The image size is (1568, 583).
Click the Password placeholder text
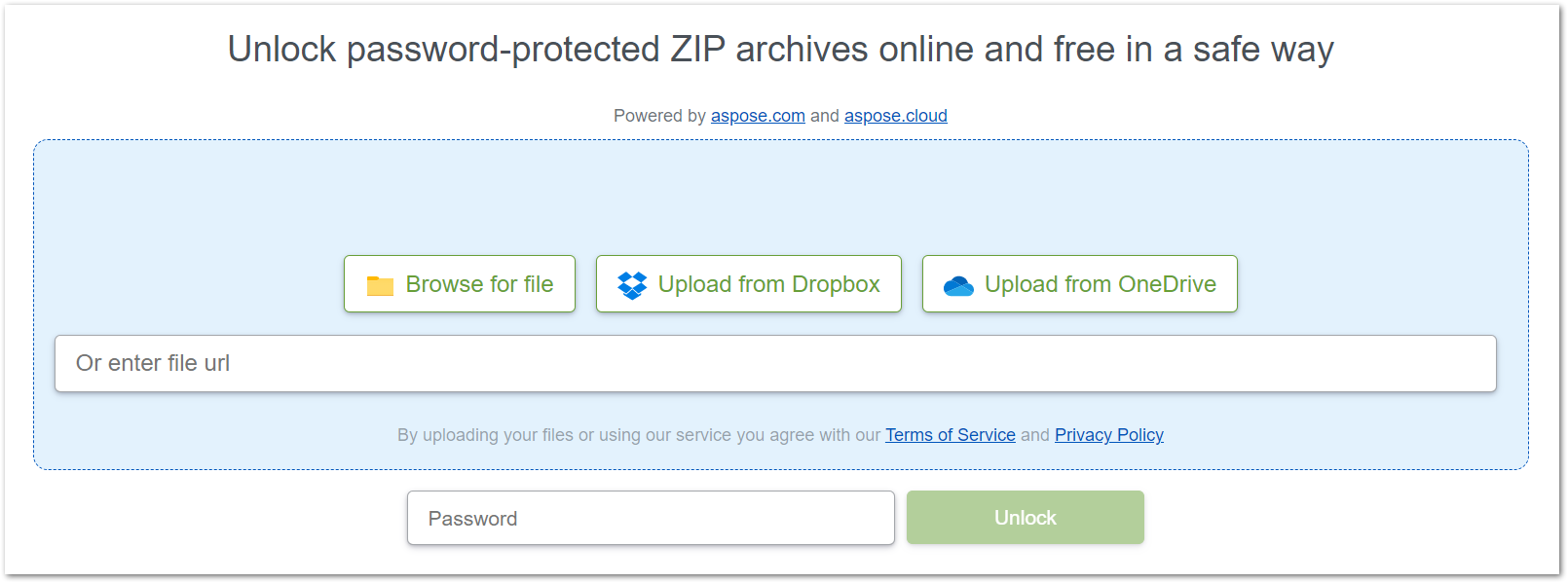tap(472, 518)
